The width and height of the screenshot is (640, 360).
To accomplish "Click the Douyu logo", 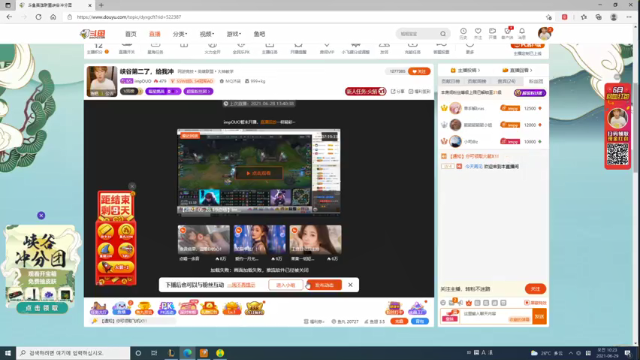I will click(93, 34).
